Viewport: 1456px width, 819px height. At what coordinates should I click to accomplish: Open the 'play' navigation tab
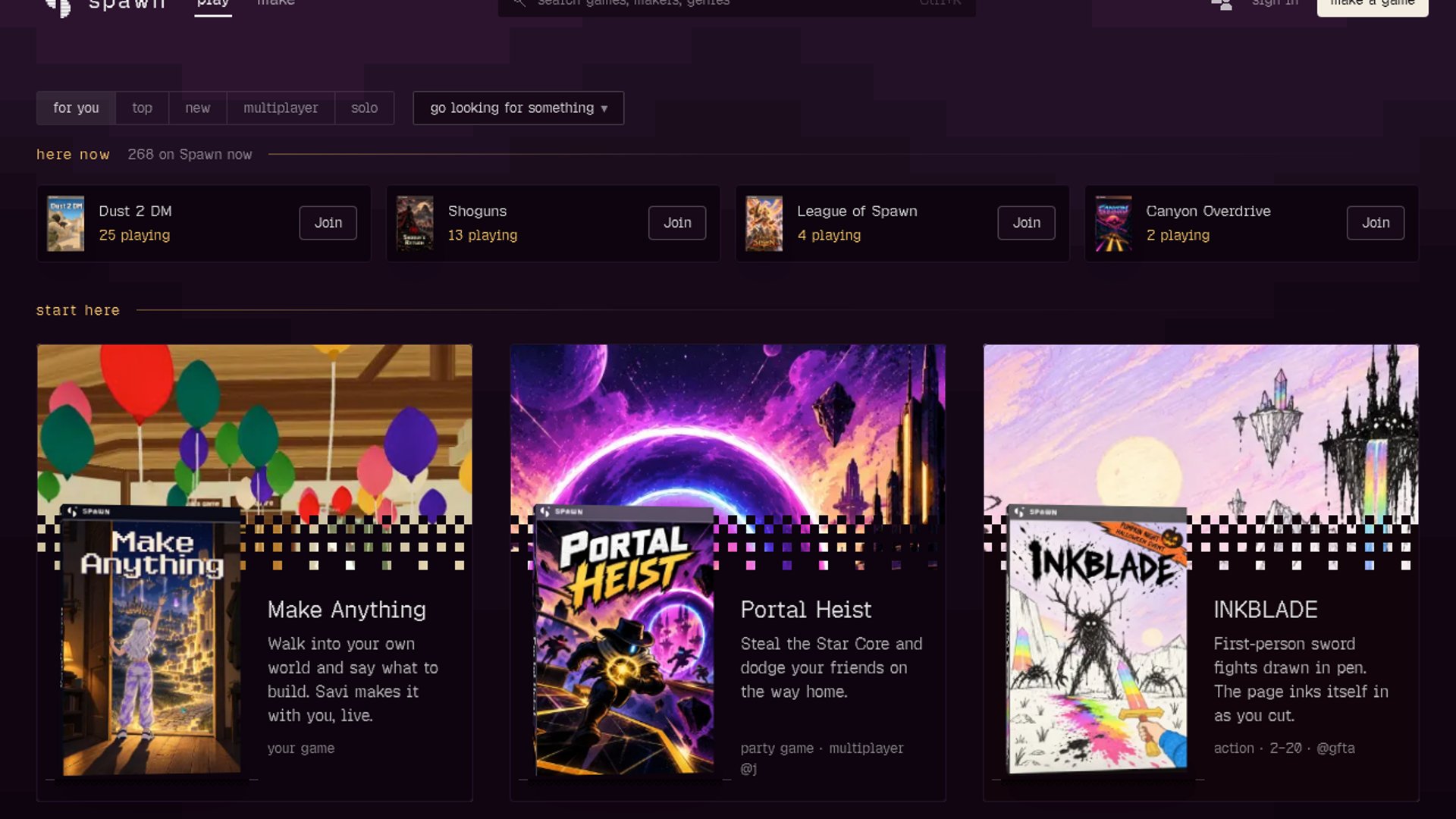coord(213,4)
